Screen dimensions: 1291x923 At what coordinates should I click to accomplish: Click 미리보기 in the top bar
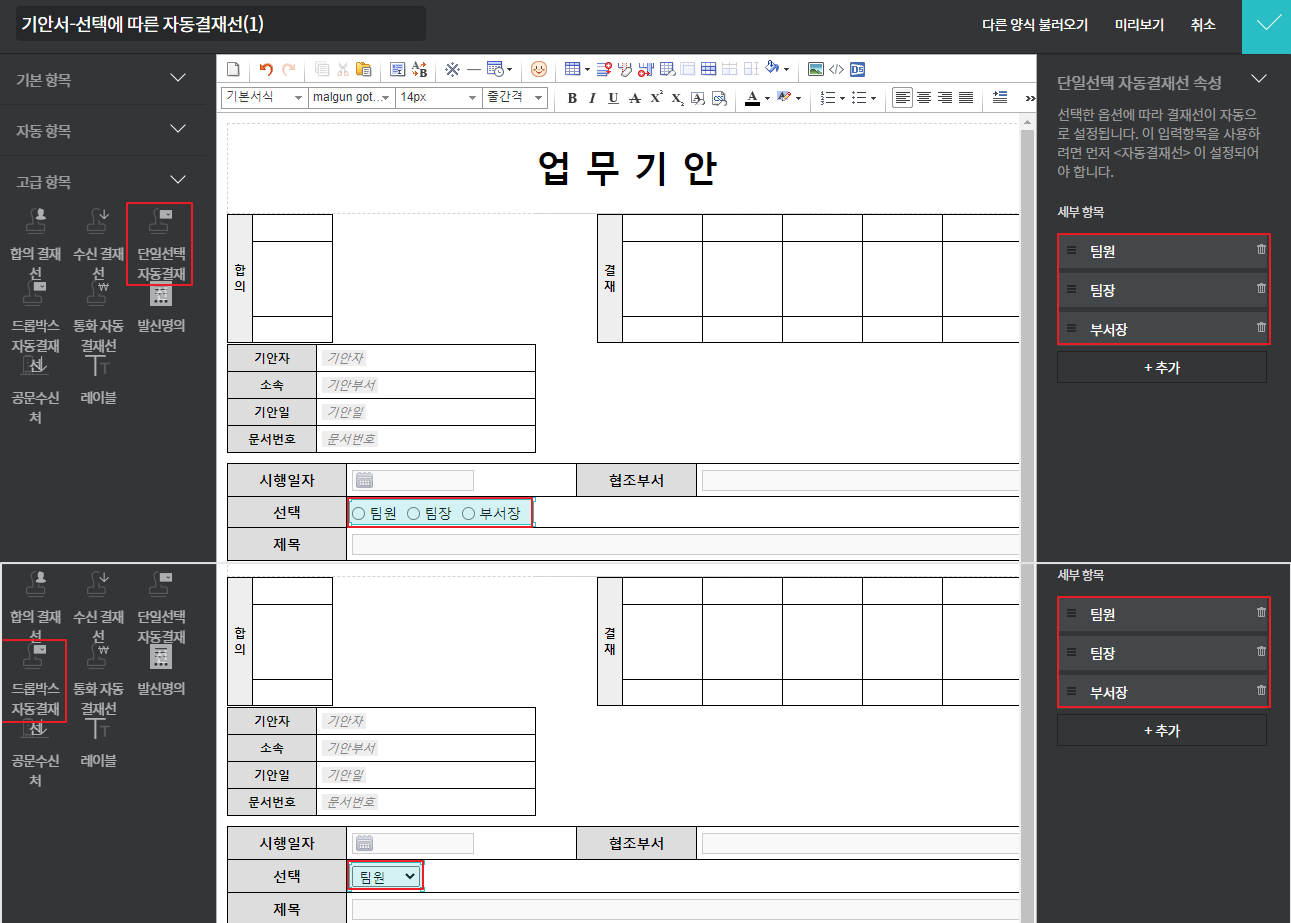(1139, 25)
